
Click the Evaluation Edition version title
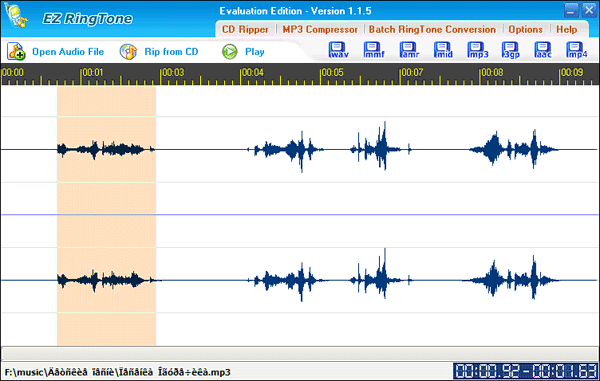(x=295, y=11)
